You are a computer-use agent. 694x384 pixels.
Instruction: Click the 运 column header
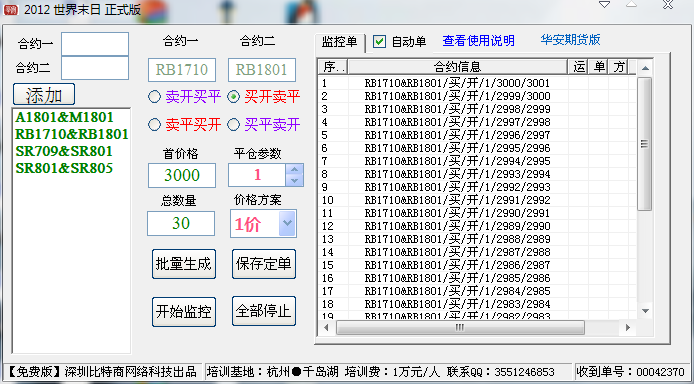[578, 67]
